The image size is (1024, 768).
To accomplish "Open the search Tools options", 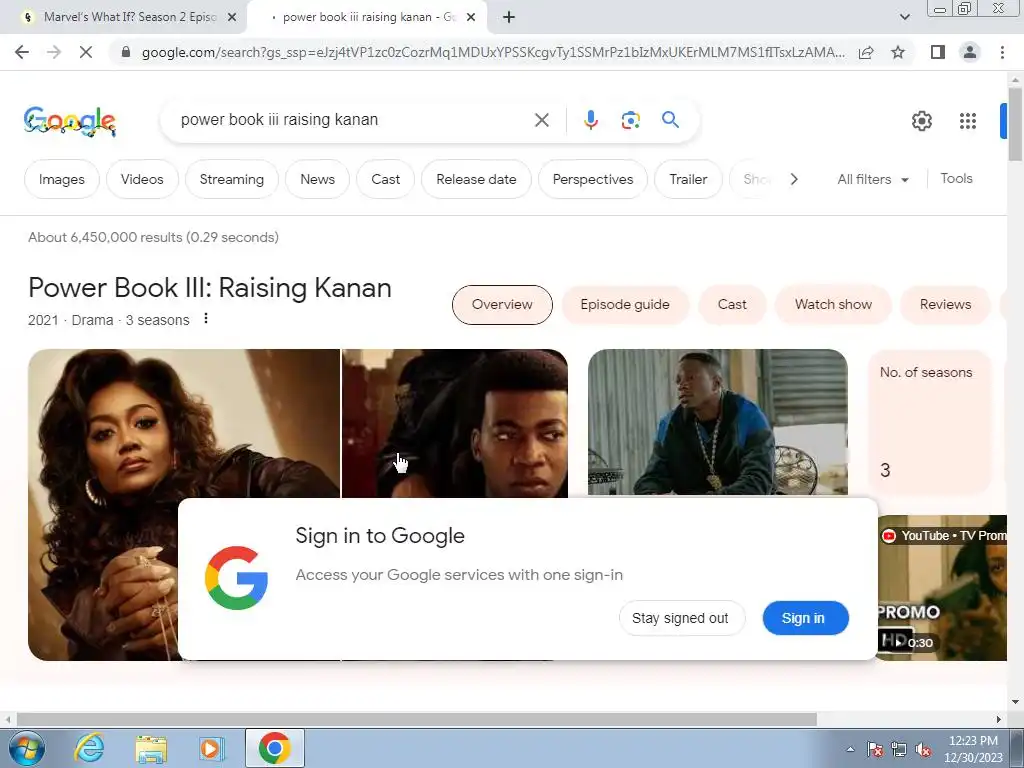I will [956, 178].
